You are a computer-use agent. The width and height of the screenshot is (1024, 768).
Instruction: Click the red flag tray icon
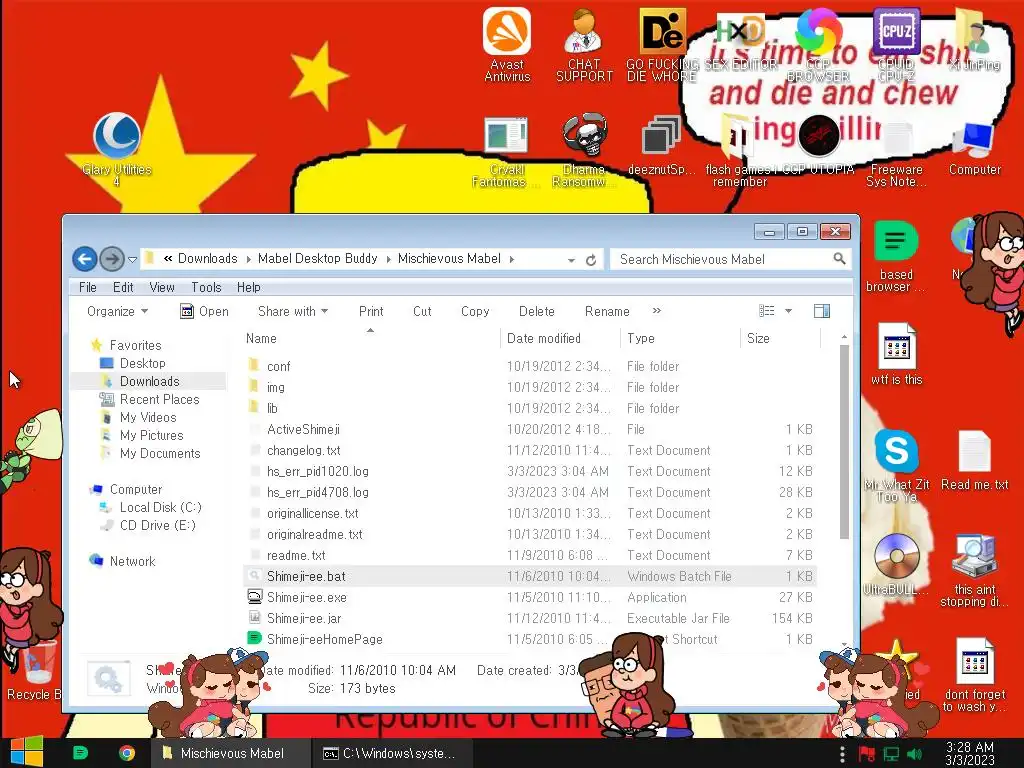(x=867, y=754)
